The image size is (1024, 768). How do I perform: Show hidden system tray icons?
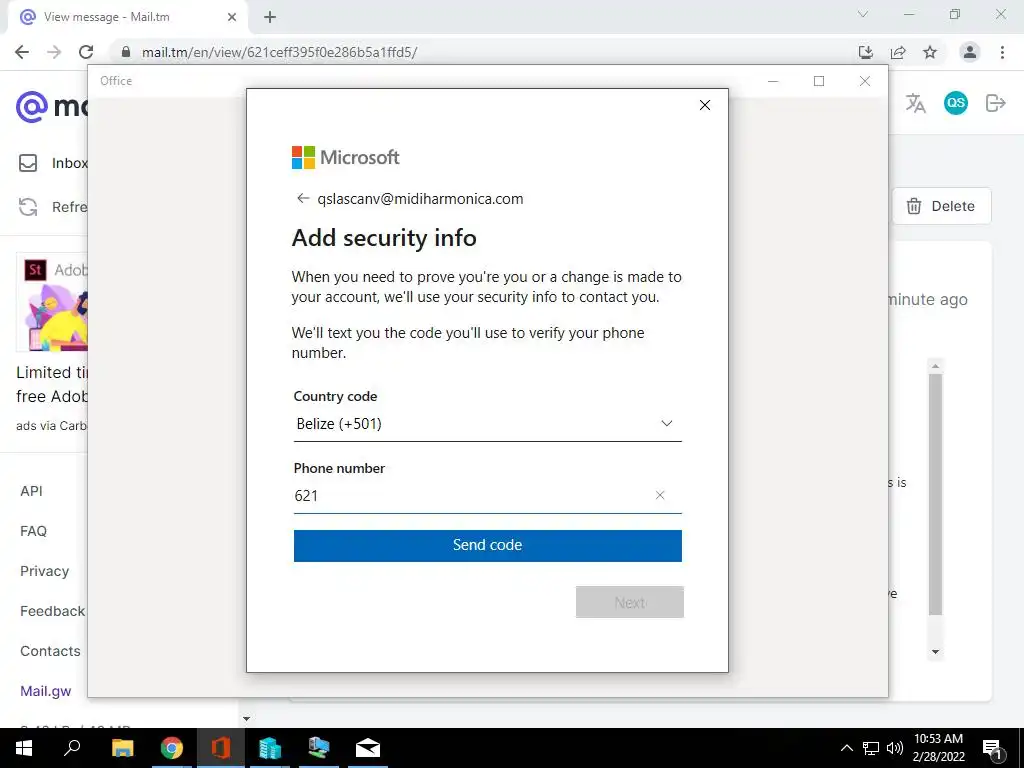pos(846,748)
